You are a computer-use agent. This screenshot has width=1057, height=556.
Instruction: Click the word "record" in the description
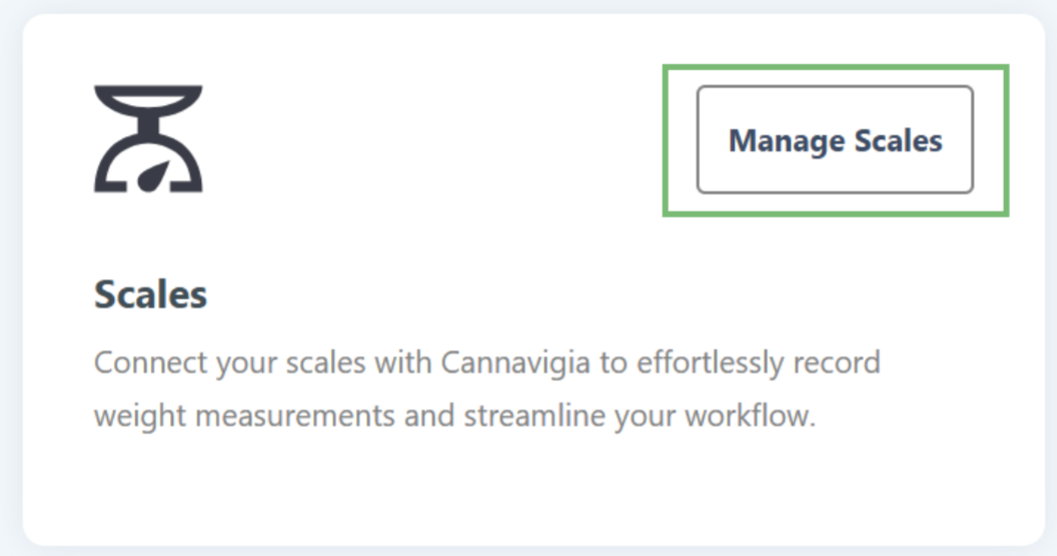click(x=844, y=361)
